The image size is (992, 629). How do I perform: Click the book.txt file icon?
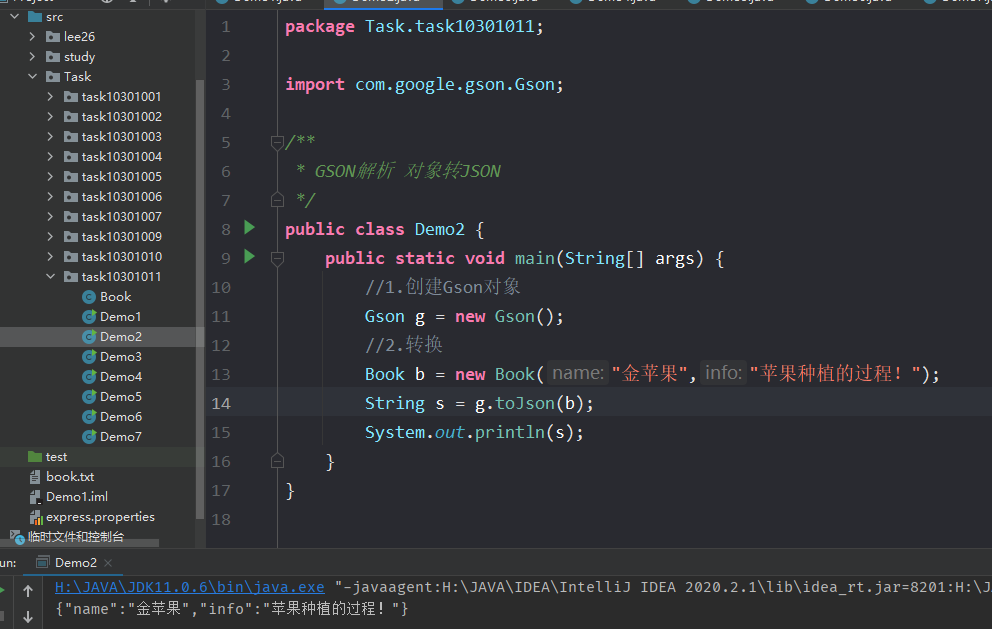(x=35, y=477)
